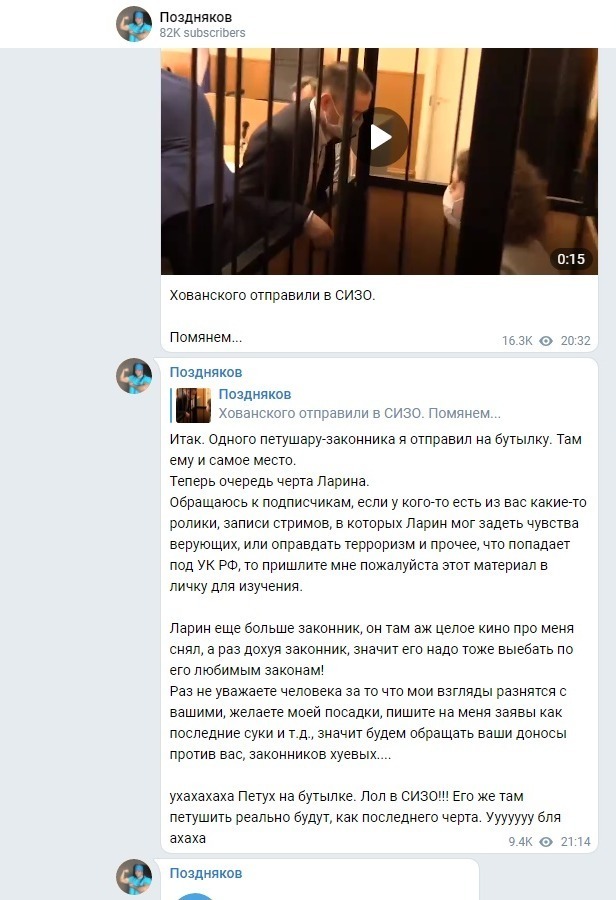Click the 0:15 video duration badge

(x=571, y=259)
